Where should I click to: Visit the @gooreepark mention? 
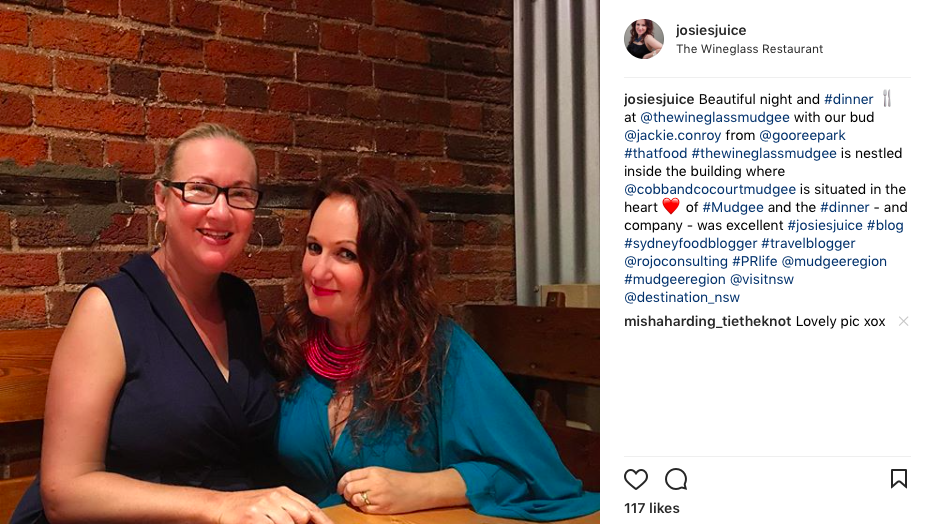(802, 135)
